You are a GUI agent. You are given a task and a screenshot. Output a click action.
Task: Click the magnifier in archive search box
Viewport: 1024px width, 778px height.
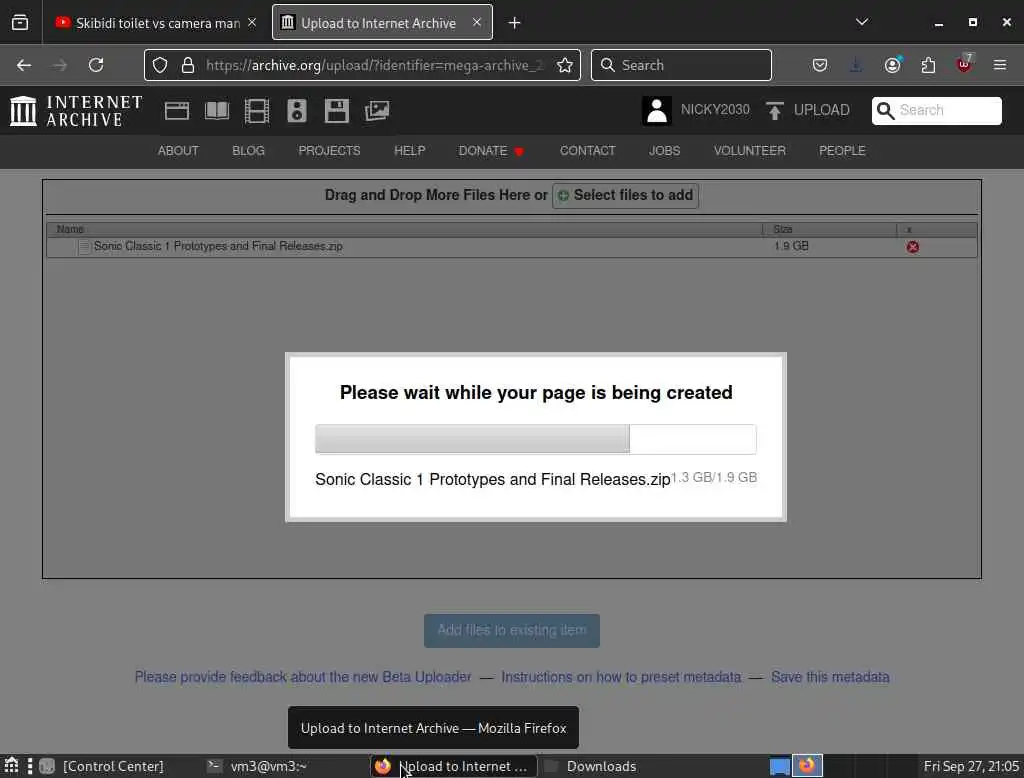click(886, 110)
